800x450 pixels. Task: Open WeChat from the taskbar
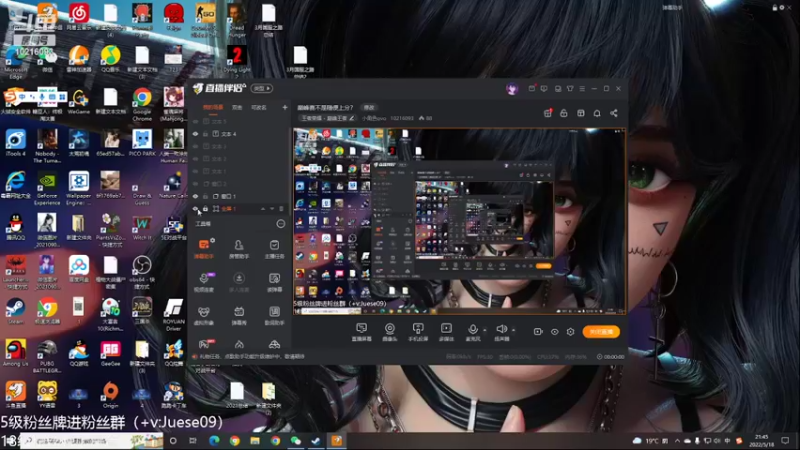[295, 440]
